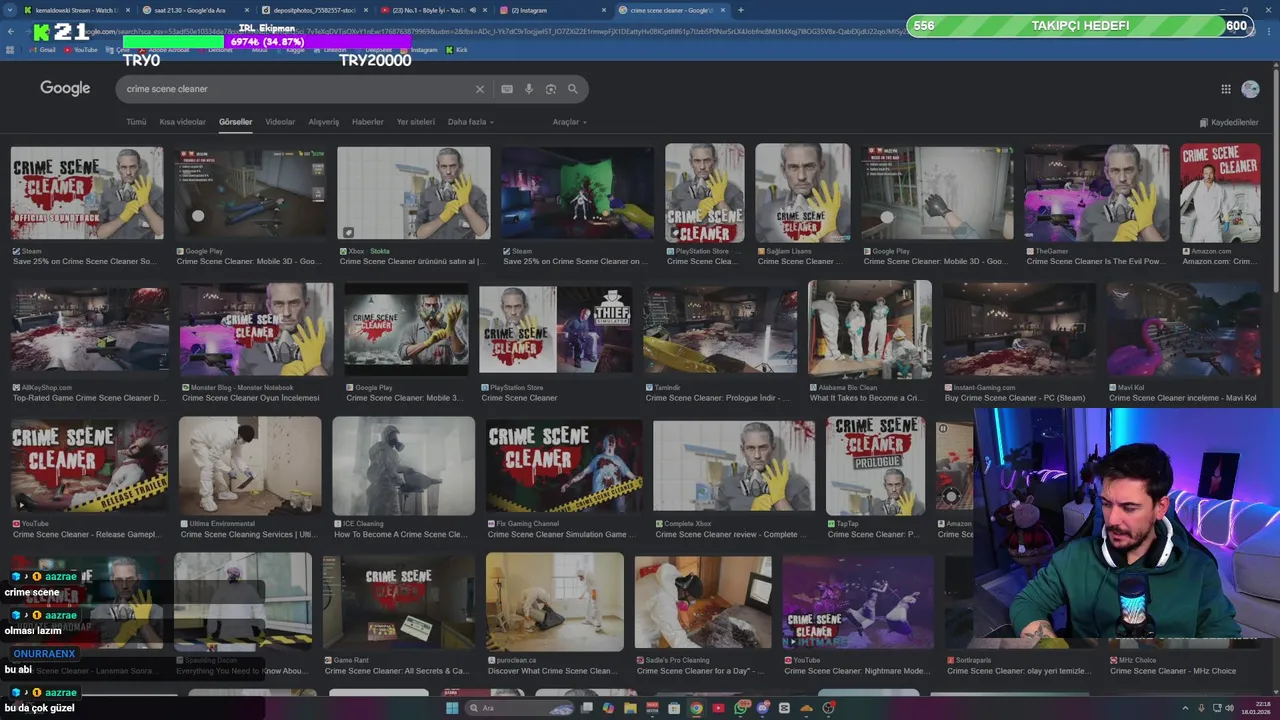Close the Instagram browser tab
1280x720 pixels.
[605, 10]
